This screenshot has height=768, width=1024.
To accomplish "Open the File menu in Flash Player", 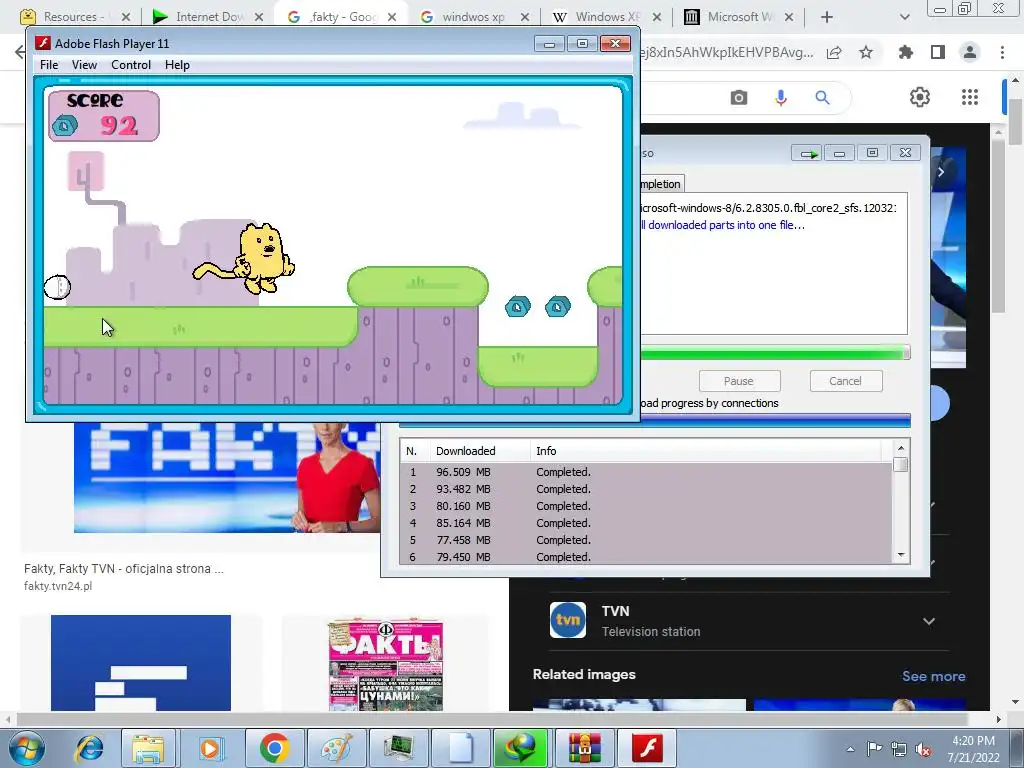I will pos(49,65).
